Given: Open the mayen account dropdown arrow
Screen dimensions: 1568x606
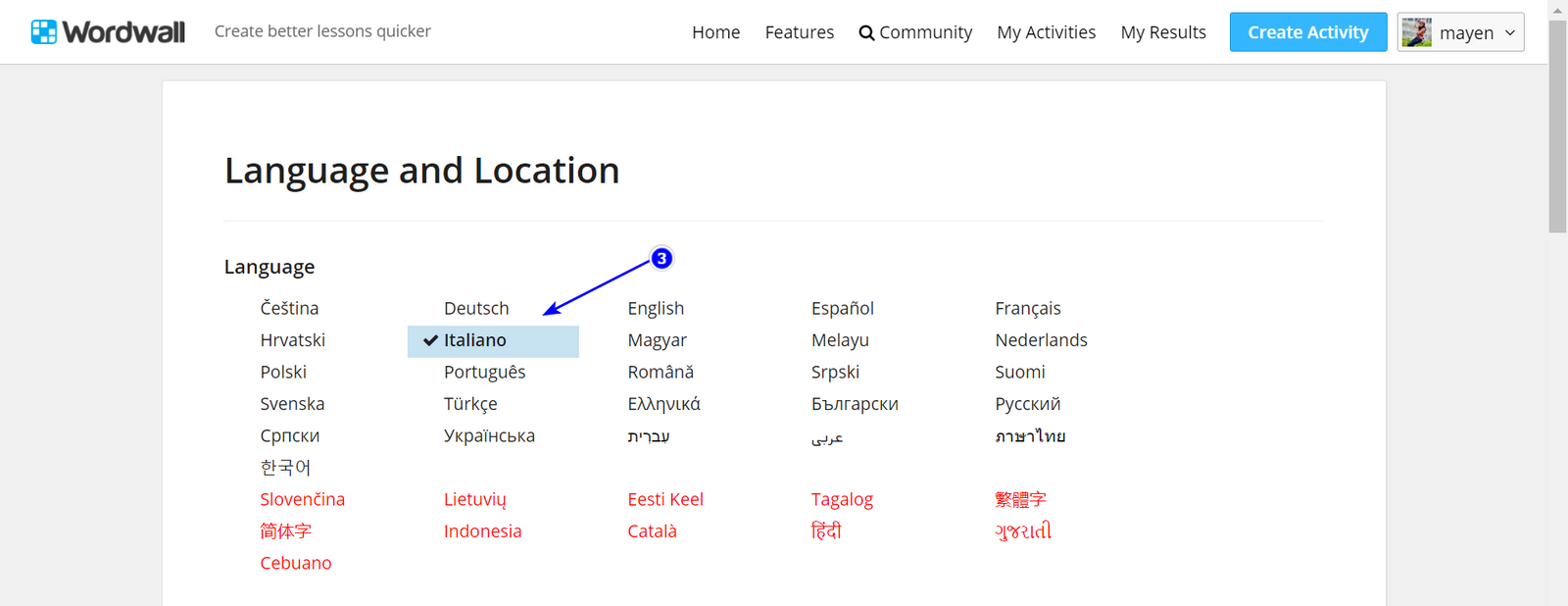Looking at the screenshot, I should pos(1510,32).
